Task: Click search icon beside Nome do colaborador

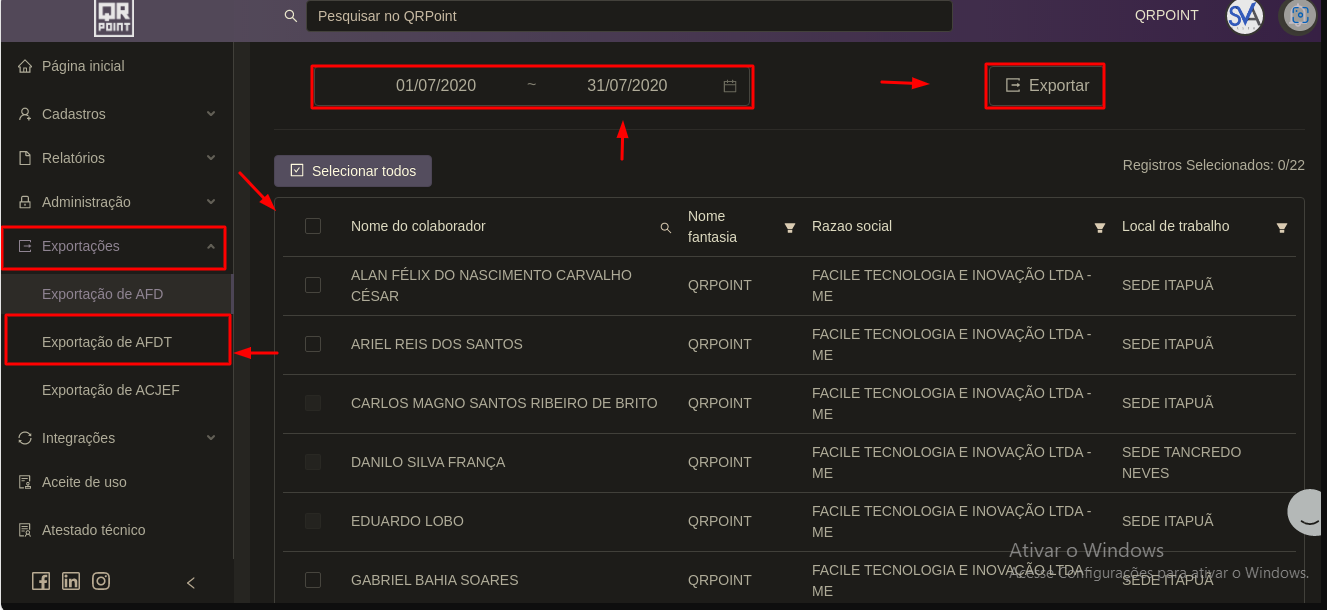Action: point(666,228)
